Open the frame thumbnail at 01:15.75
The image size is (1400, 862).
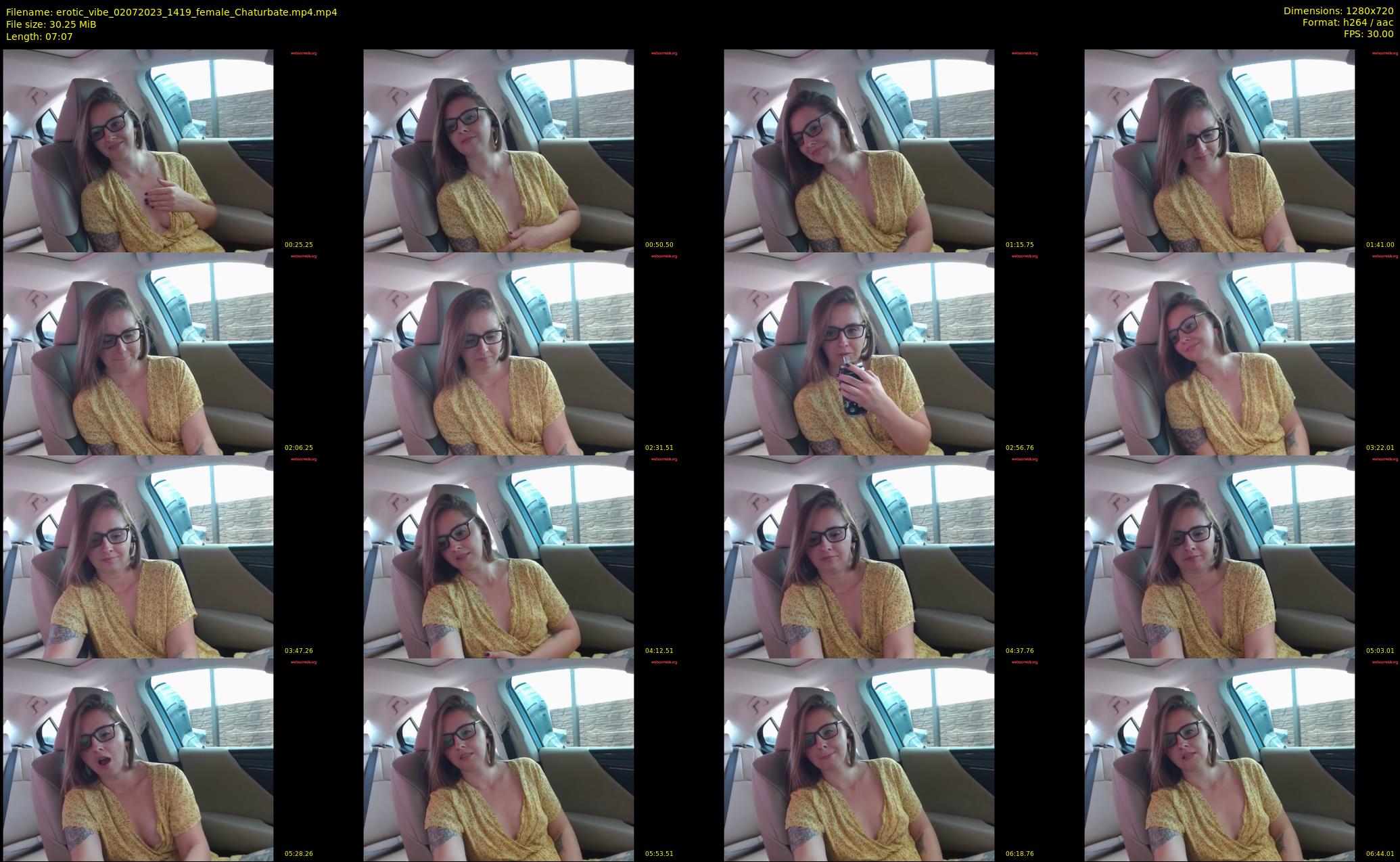pos(859,151)
